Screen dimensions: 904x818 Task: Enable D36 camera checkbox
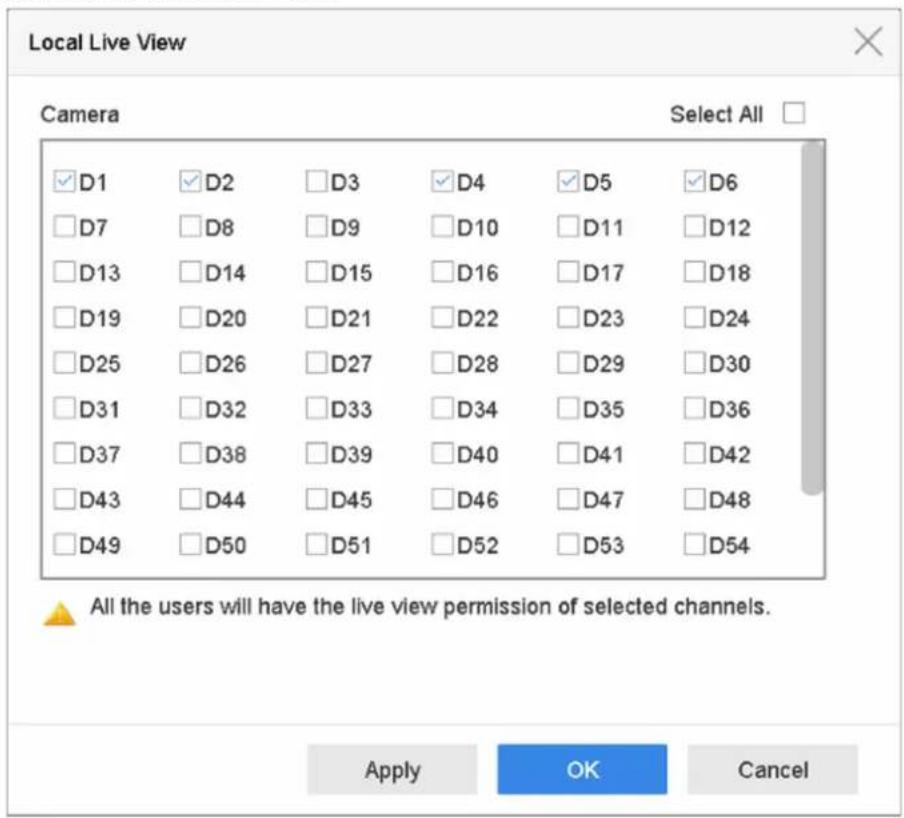[695, 408]
